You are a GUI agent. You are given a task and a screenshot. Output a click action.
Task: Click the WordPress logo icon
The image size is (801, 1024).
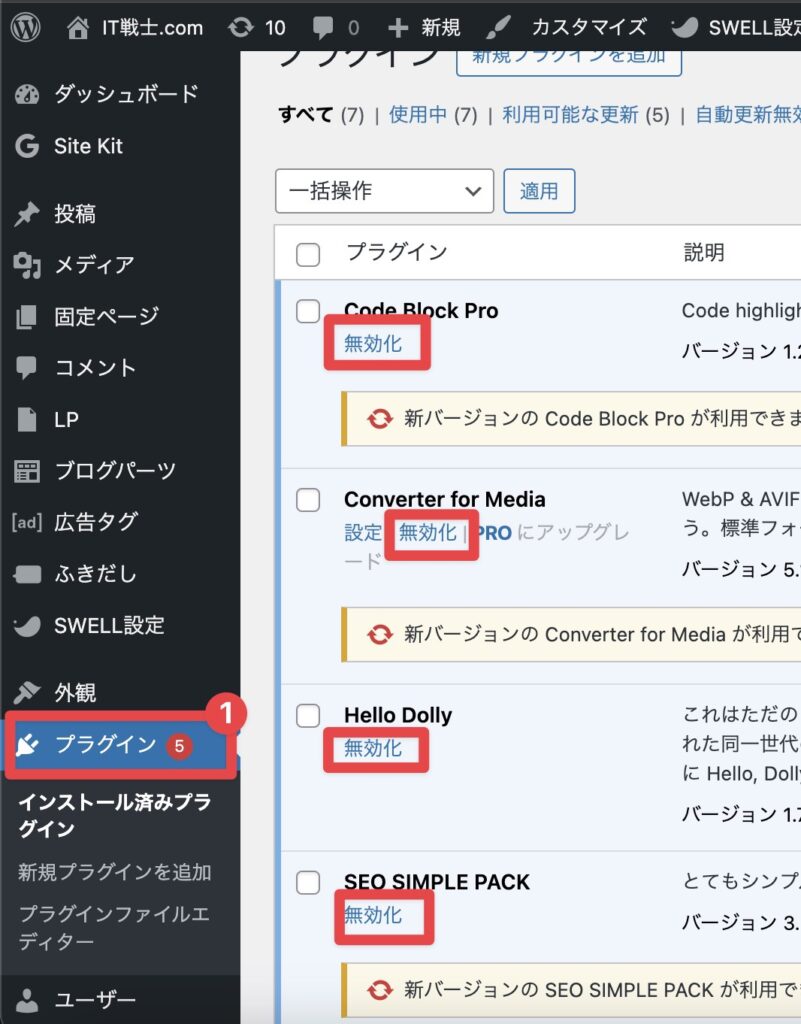(25, 27)
